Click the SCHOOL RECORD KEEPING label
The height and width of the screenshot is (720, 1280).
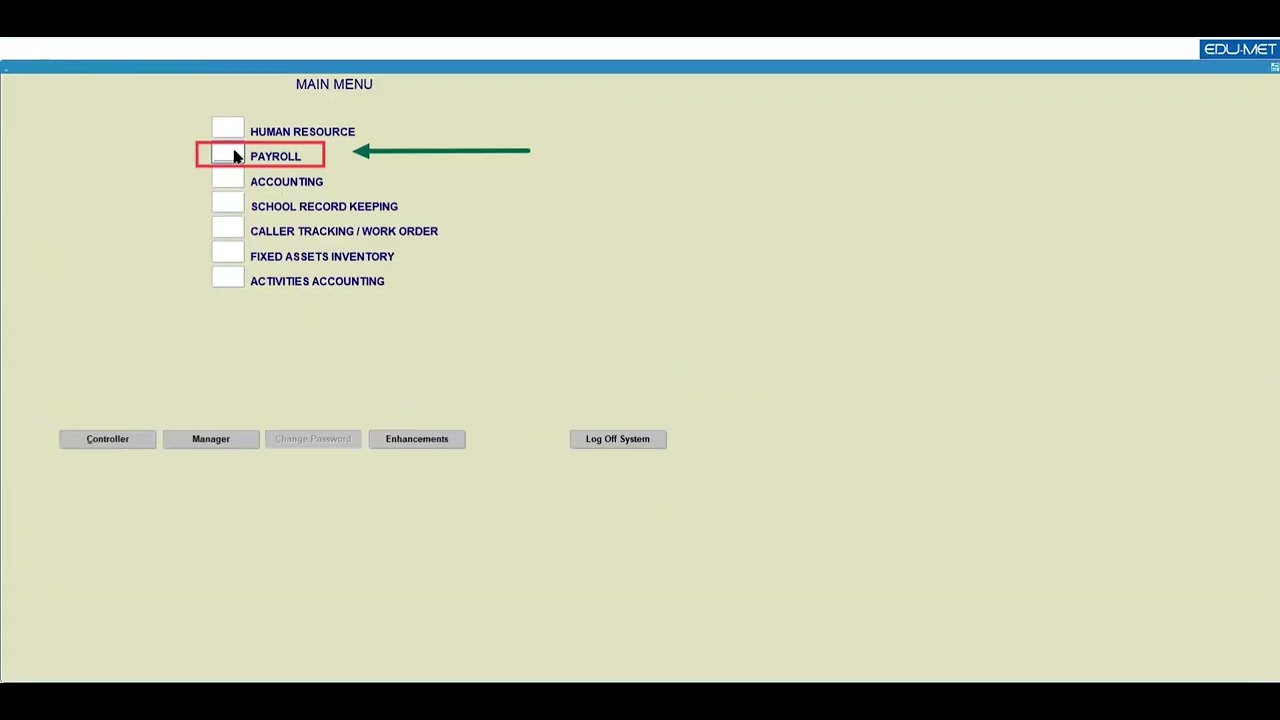[324, 207]
